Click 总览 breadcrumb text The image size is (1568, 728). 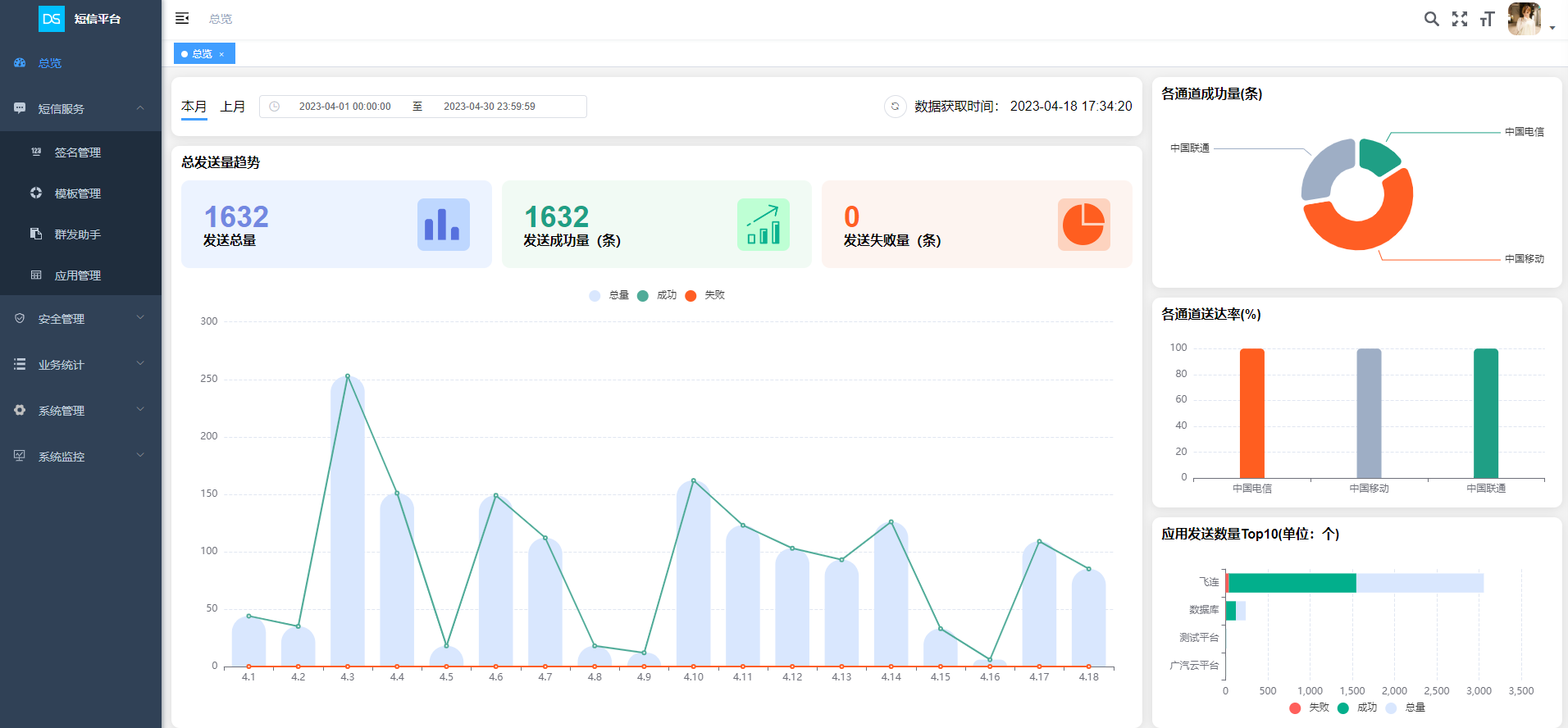(221, 19)
